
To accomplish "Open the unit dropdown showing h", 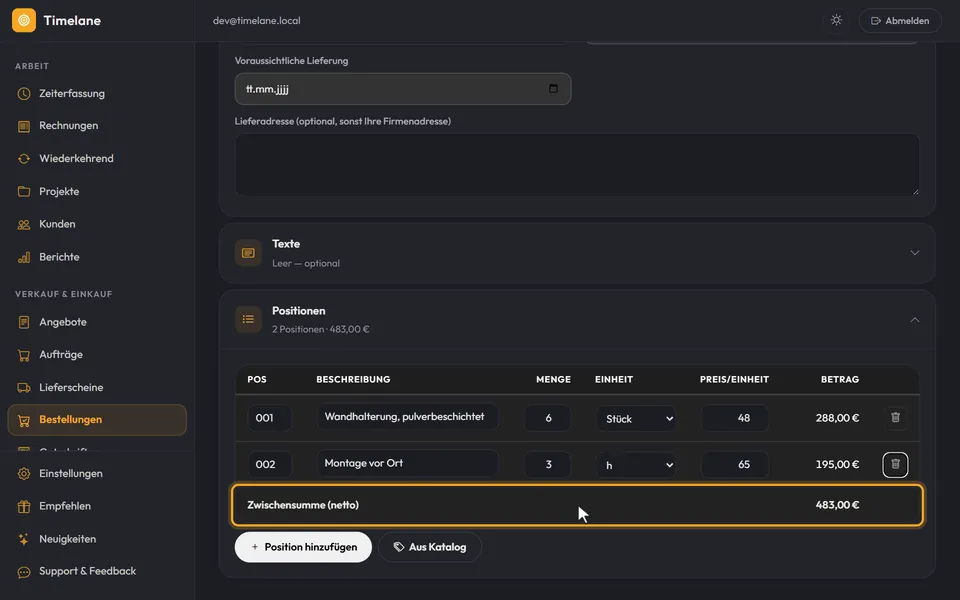I will point(637,465).
